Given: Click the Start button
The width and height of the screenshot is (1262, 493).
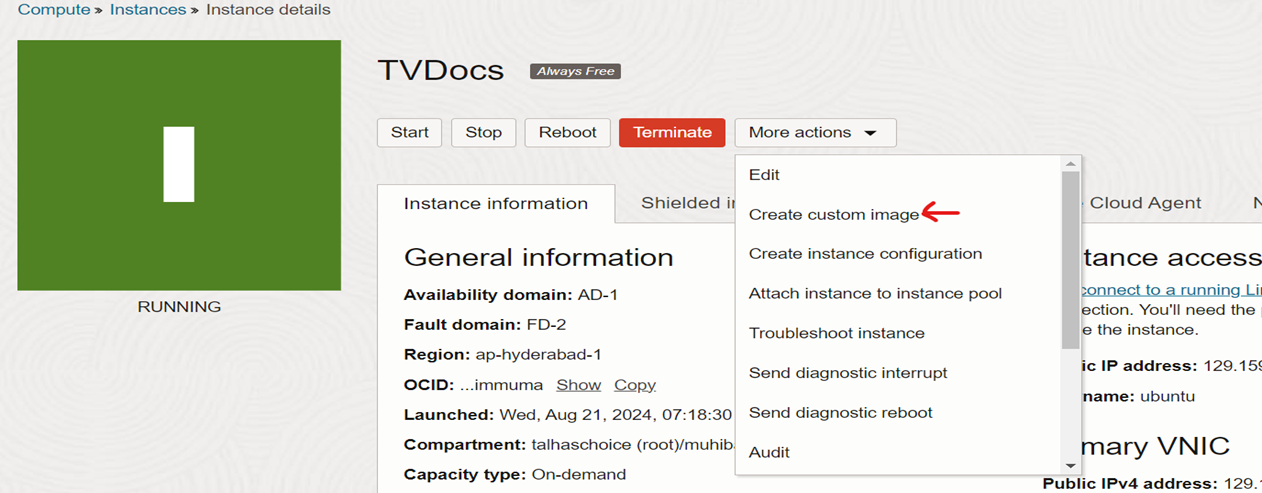Looking at the screenshot, I should [409, 132].
